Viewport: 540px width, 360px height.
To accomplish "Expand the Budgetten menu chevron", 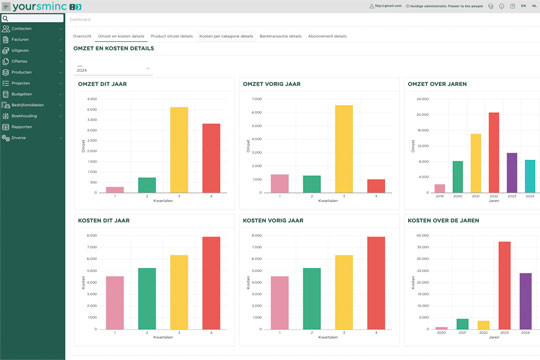I will (x=61, y=94).
